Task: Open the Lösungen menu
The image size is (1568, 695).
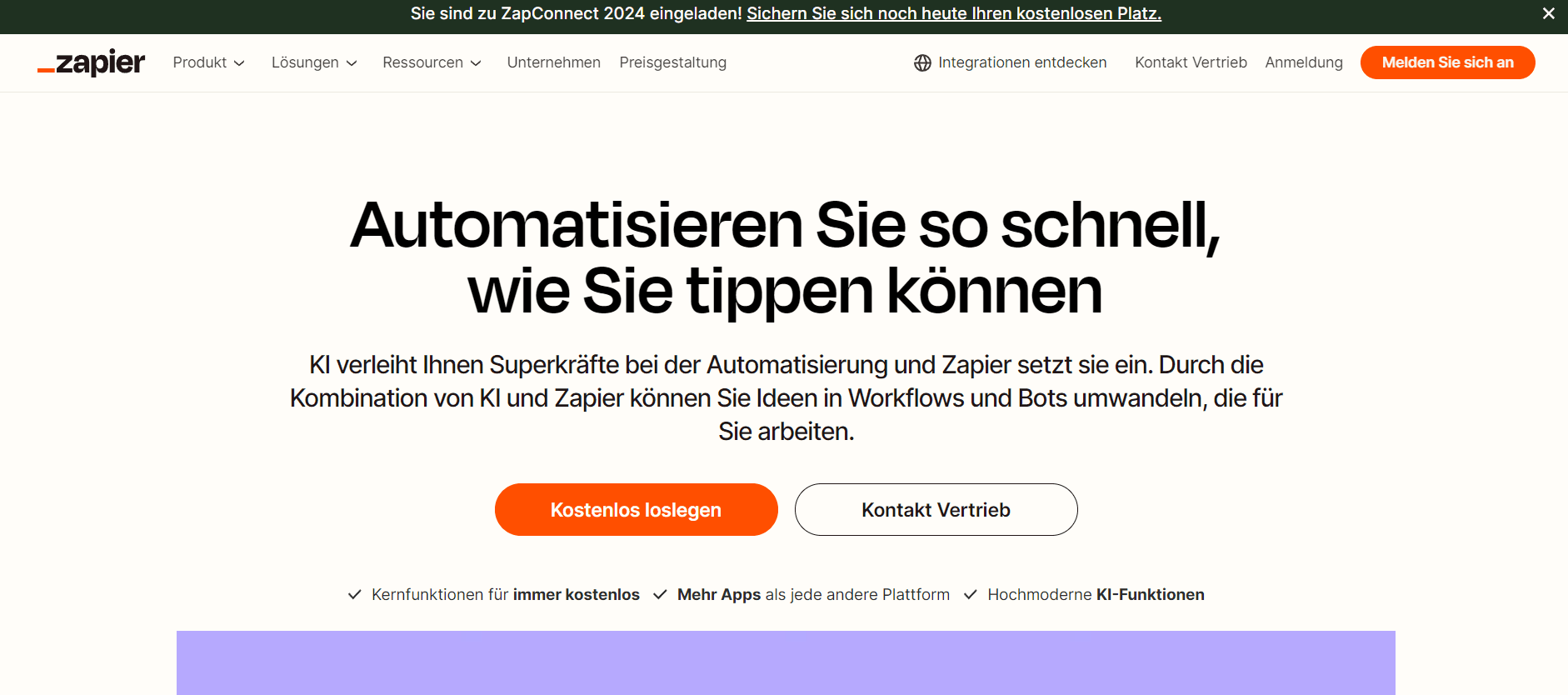Action: (x=314, y=62)
